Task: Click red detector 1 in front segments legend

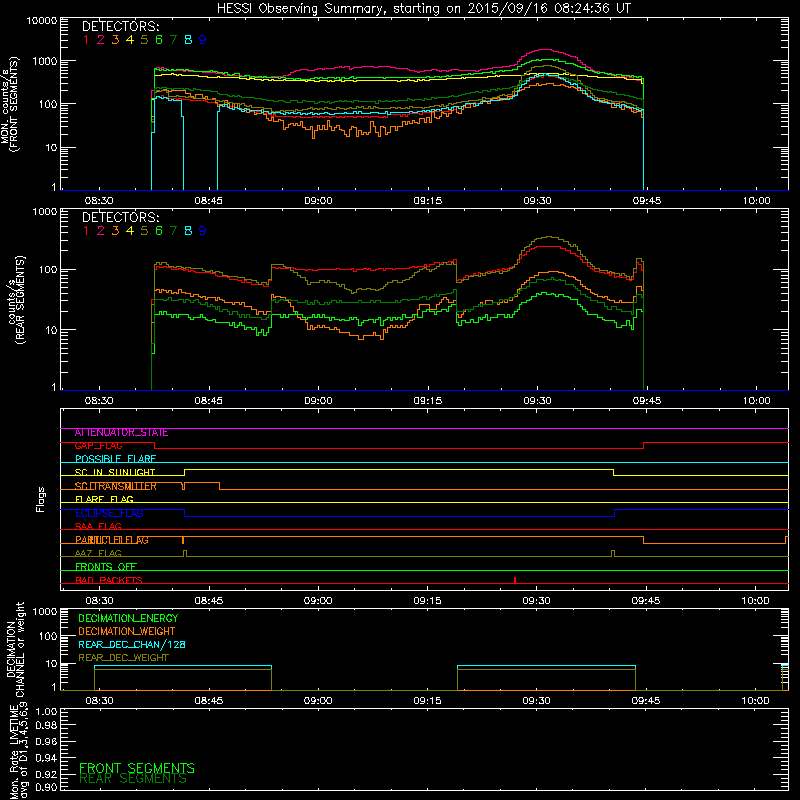Action: click(86, 40)
